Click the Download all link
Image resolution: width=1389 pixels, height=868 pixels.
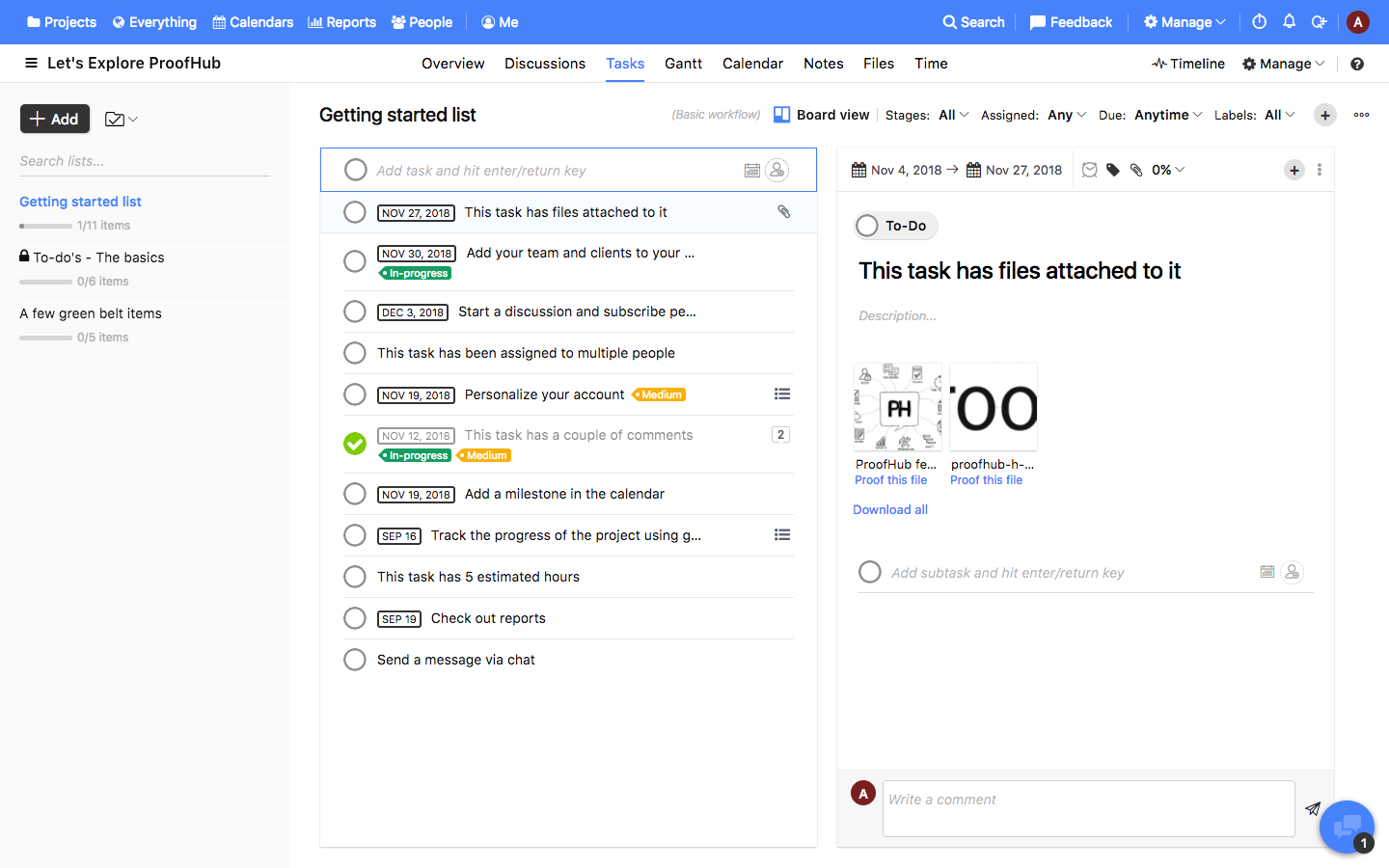890,509
